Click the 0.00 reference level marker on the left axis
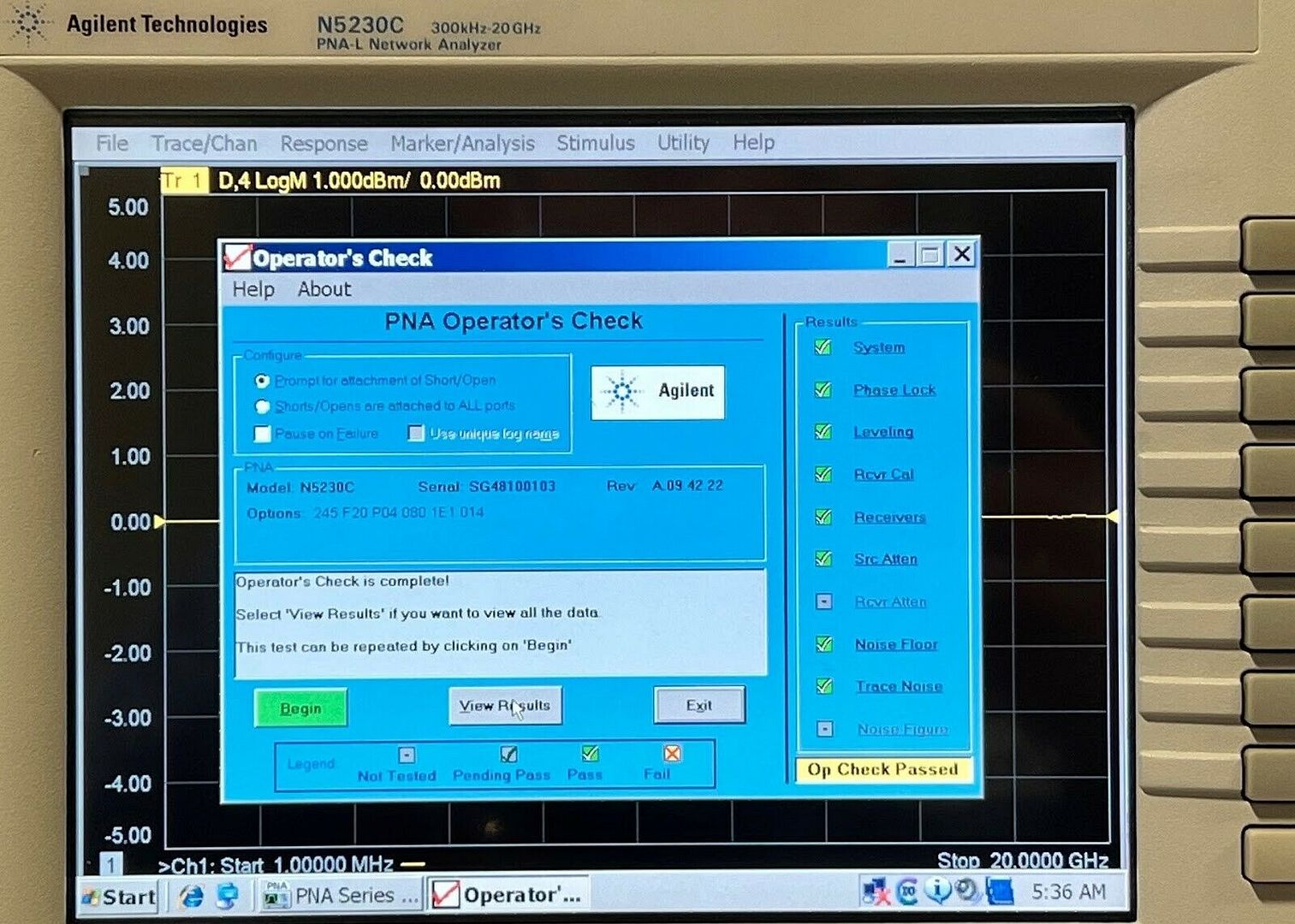Image resolution: width=1295 pixels, height=924 pixels. (160, 522)
